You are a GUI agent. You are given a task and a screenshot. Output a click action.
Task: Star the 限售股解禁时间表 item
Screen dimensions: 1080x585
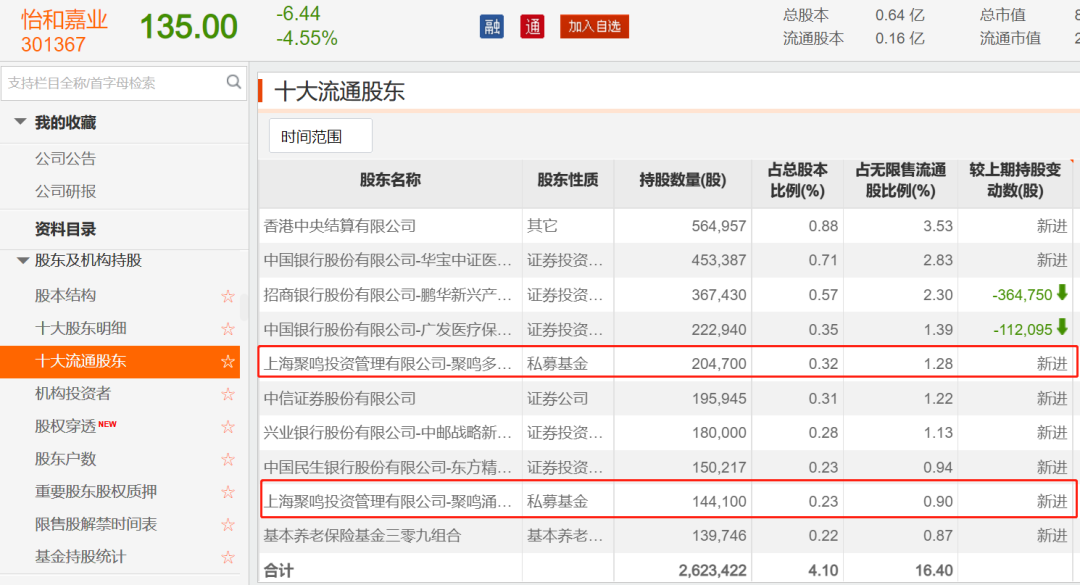pos(228,524)
